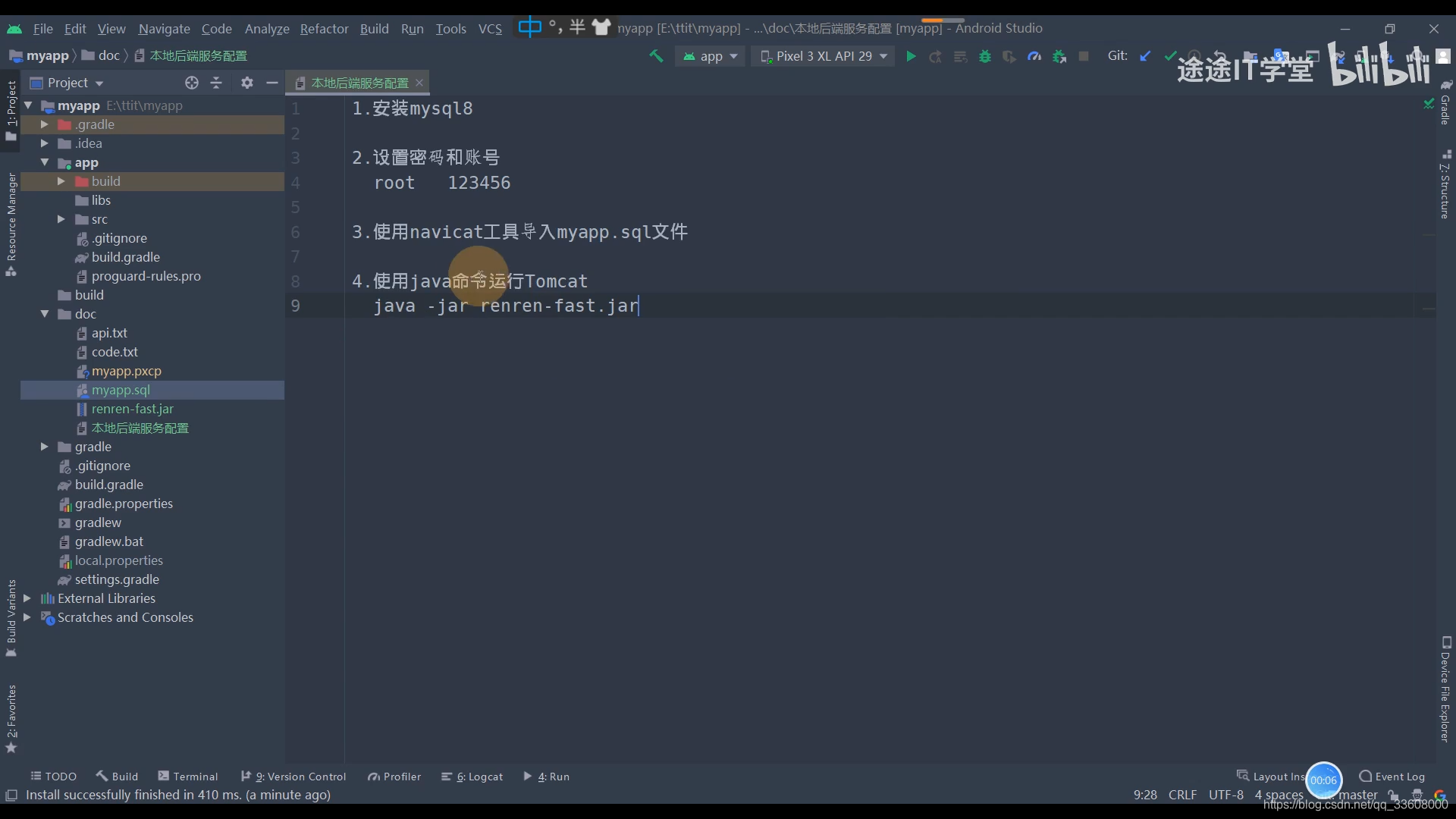Open the app run configuration dropdown
Image resolution: width=1456 pixels, height=819 pixels.
711,56
